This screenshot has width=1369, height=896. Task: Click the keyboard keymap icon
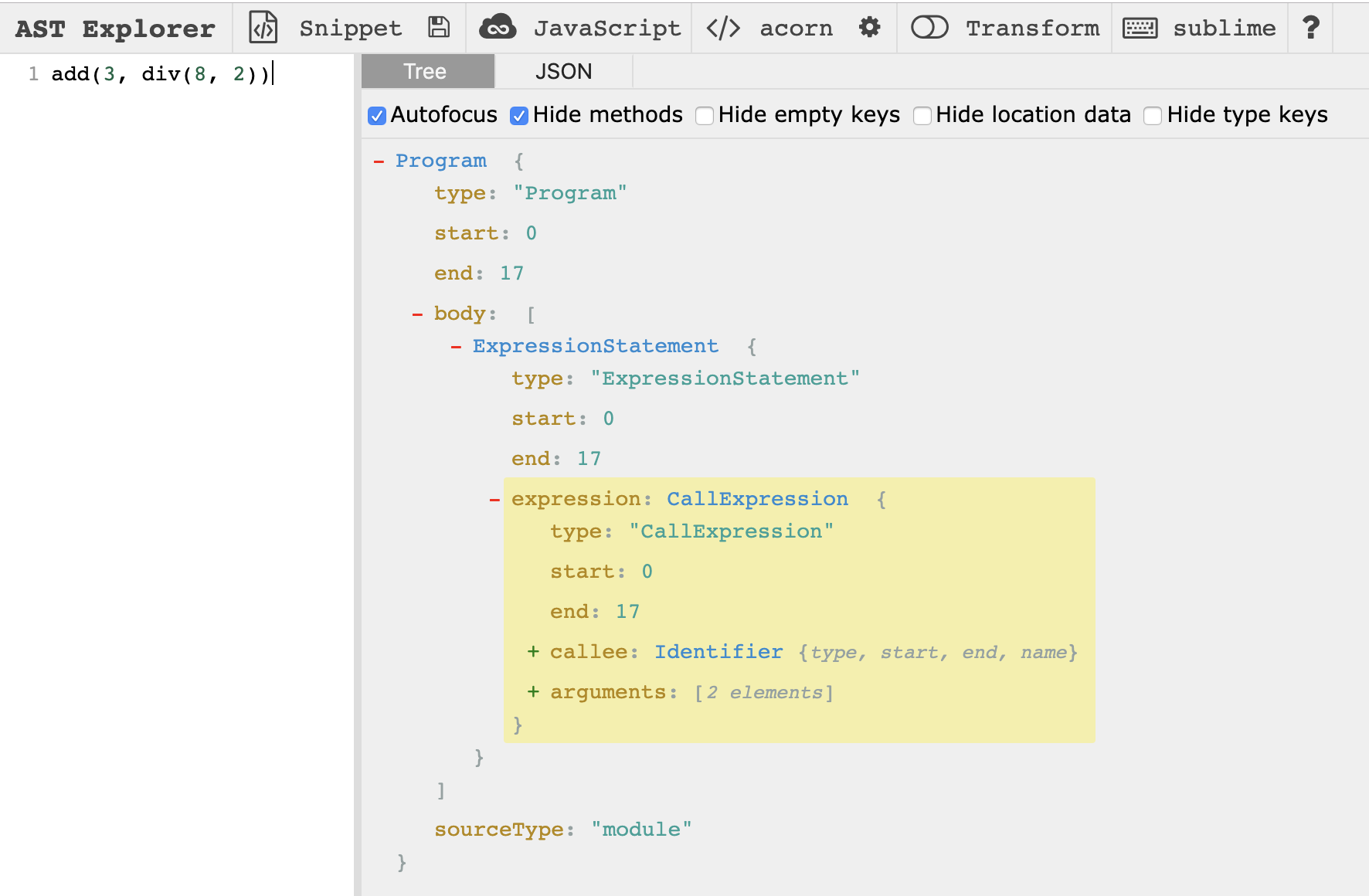click(x=1140, y=28)
